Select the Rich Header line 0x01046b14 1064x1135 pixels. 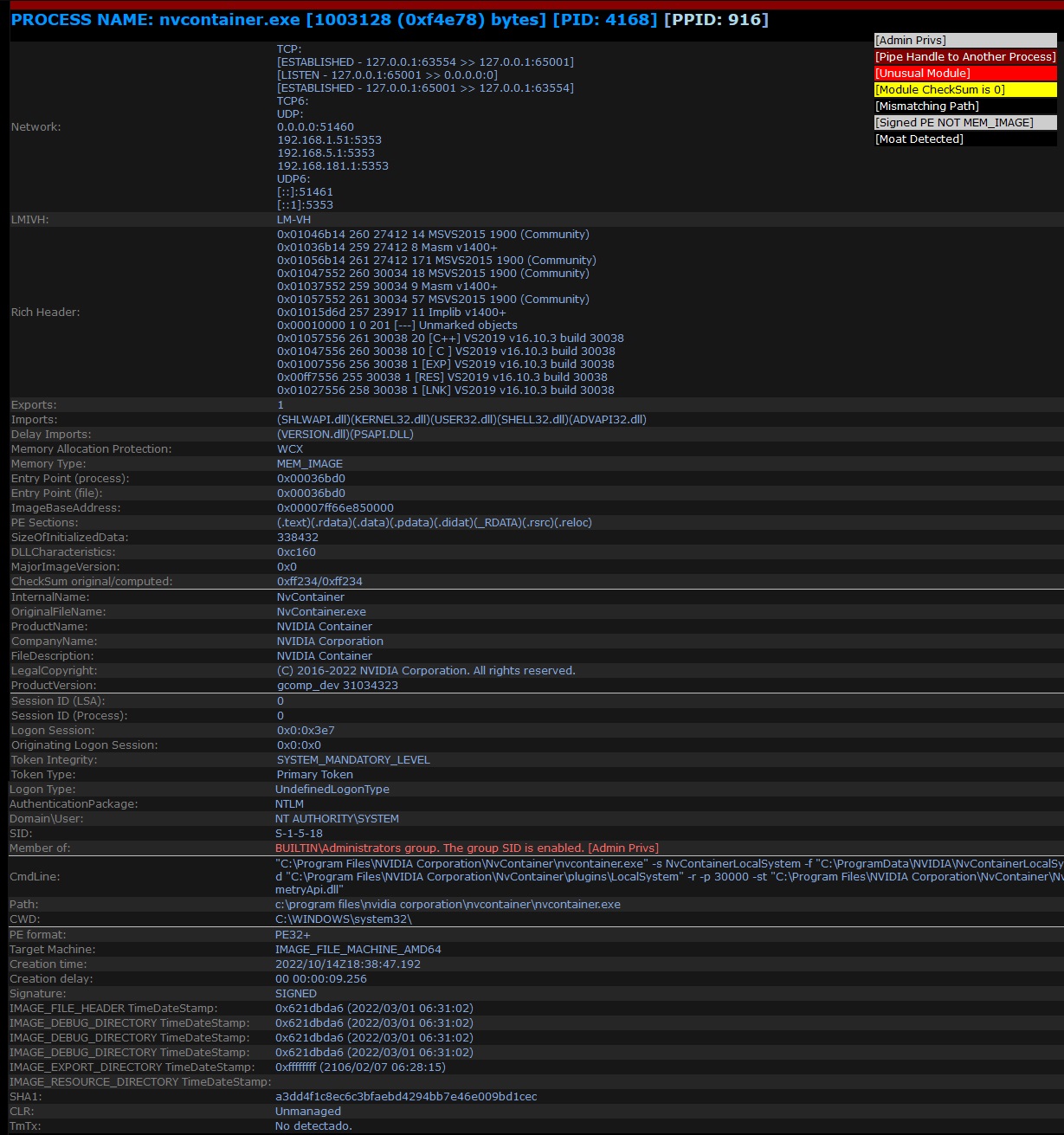433,235
